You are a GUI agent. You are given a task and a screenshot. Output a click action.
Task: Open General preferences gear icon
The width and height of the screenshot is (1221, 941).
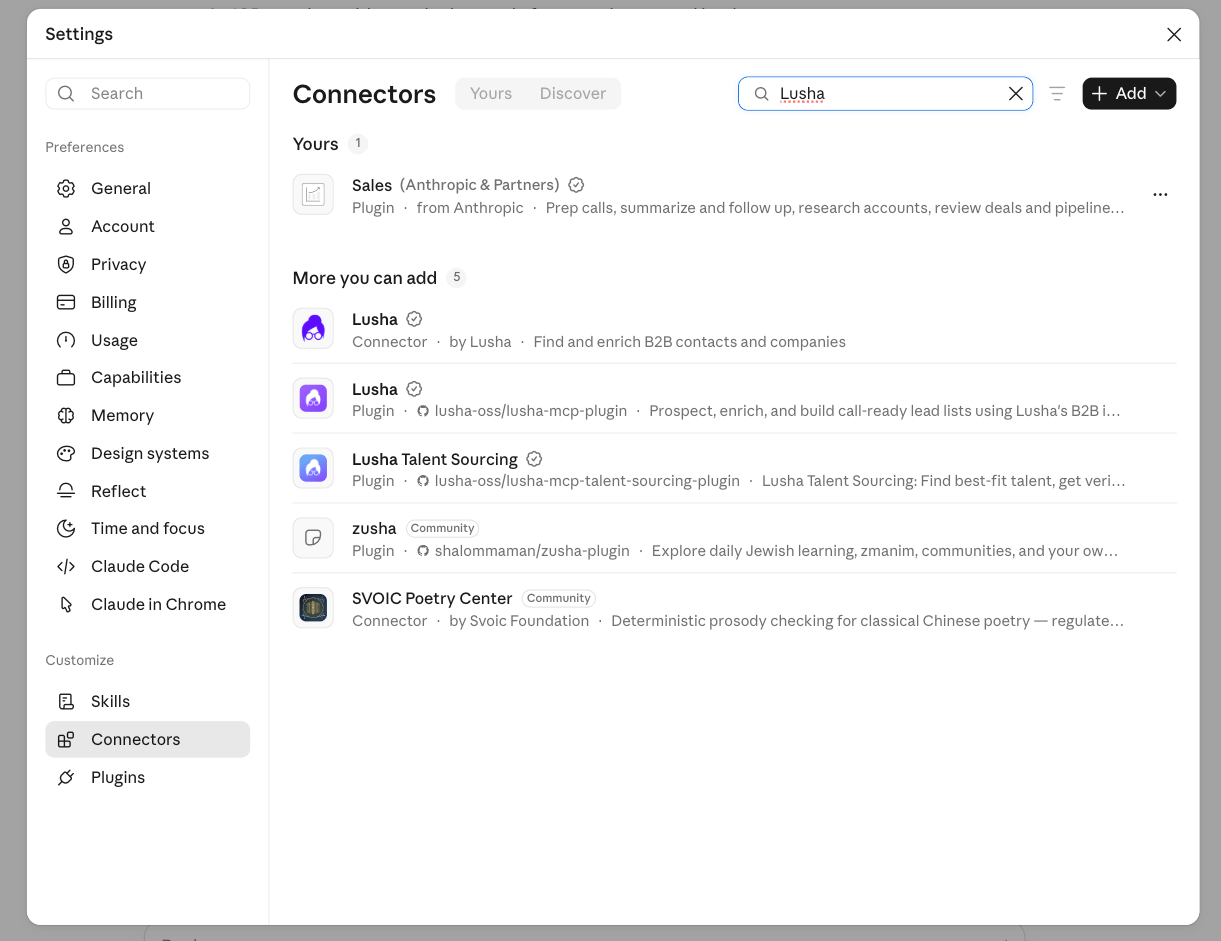66,188
